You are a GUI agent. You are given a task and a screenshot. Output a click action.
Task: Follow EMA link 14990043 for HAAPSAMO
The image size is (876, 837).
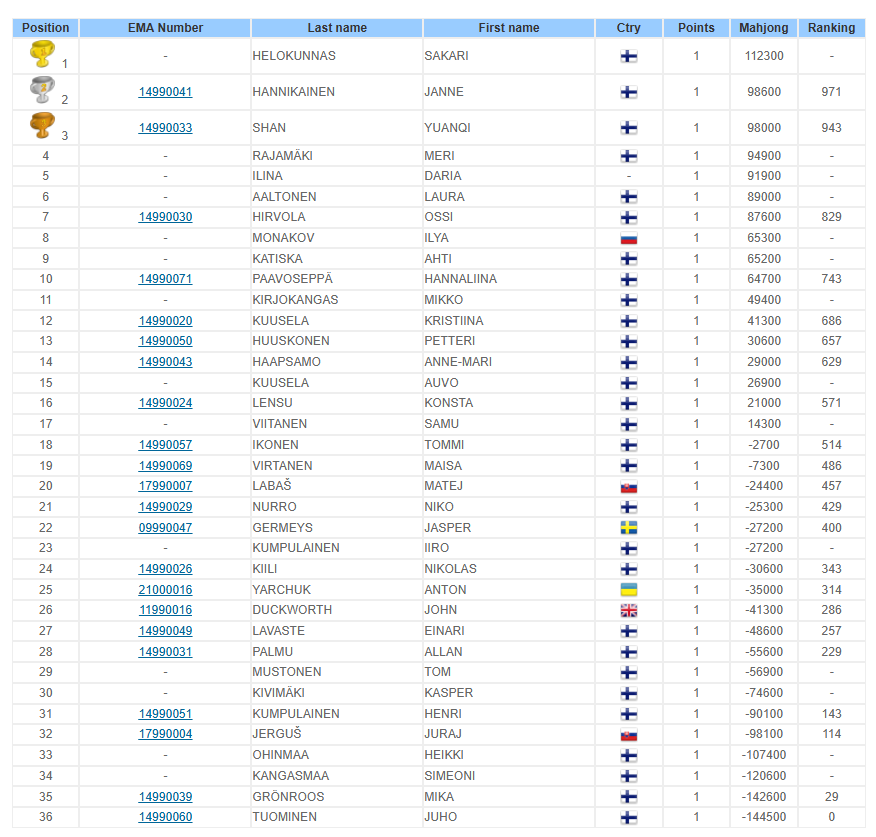coord(165,362)
